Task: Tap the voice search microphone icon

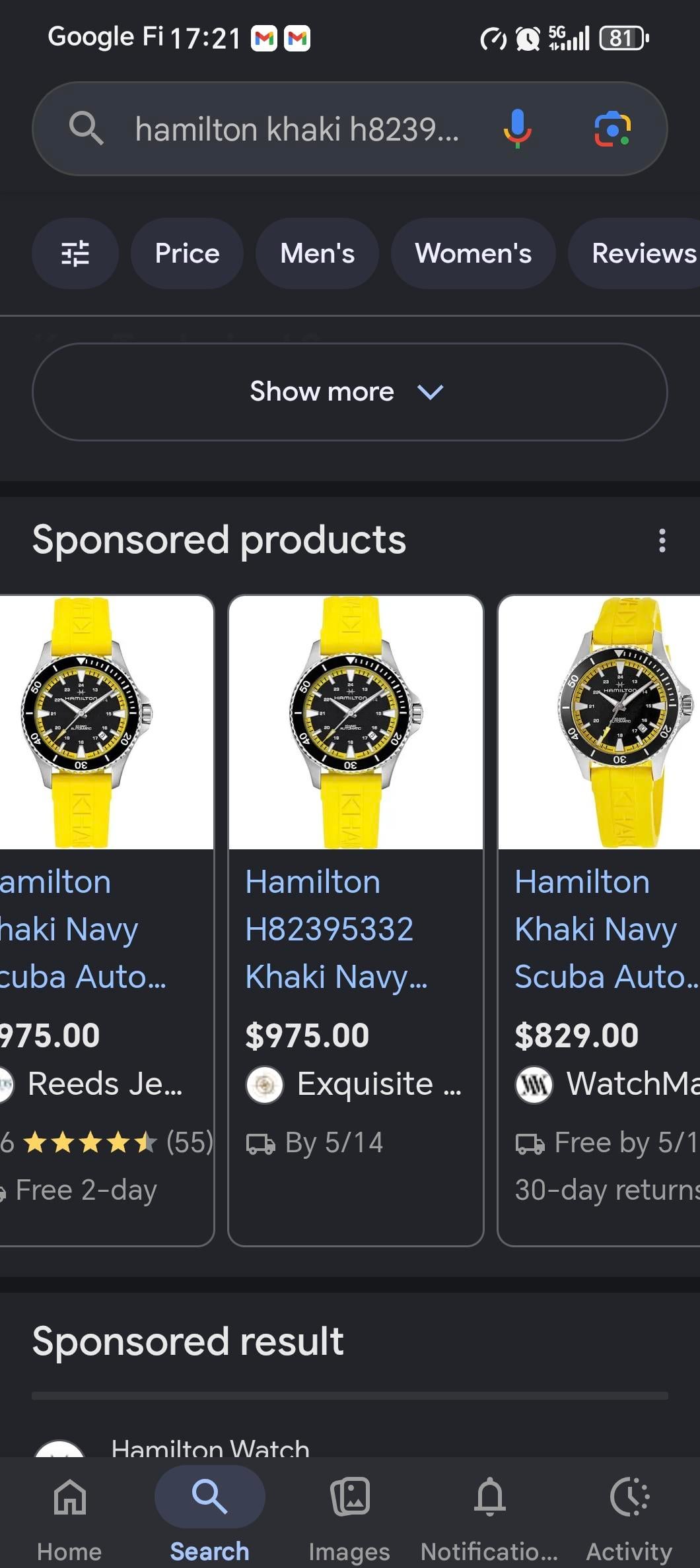Action: coord(517,128)
